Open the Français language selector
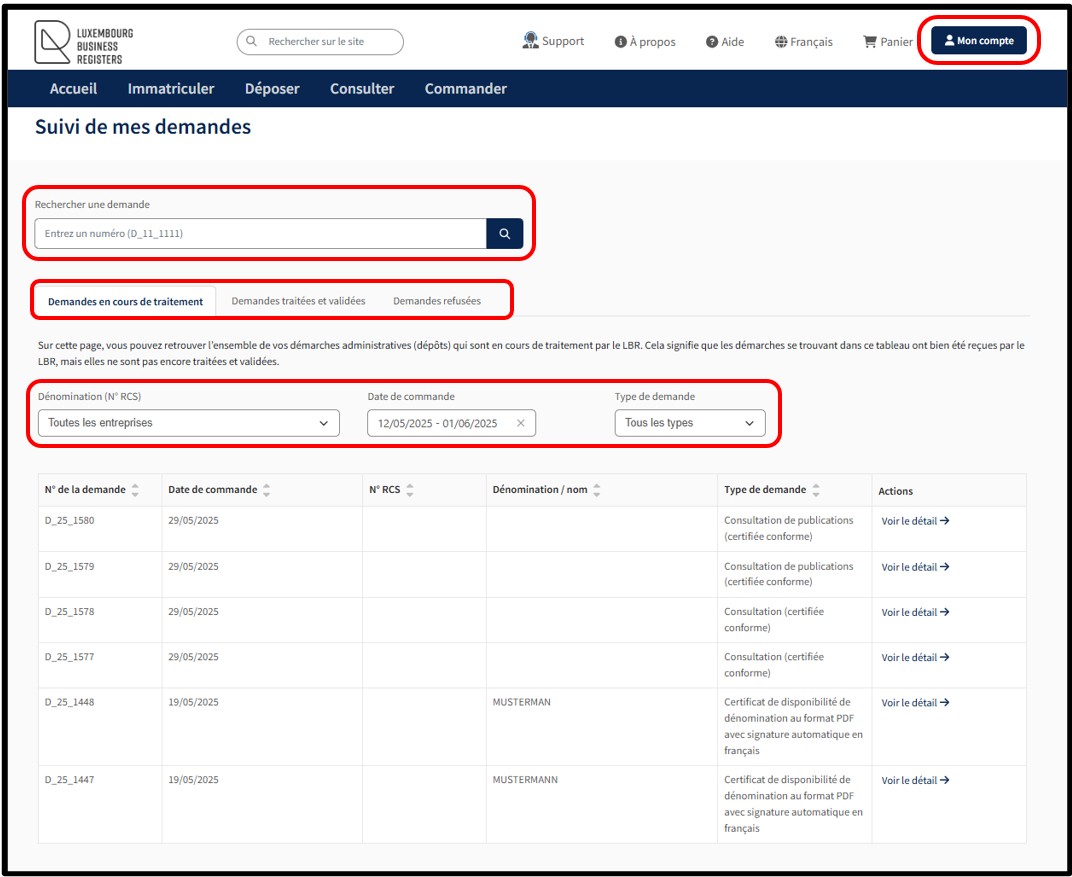 pos(803,42)
